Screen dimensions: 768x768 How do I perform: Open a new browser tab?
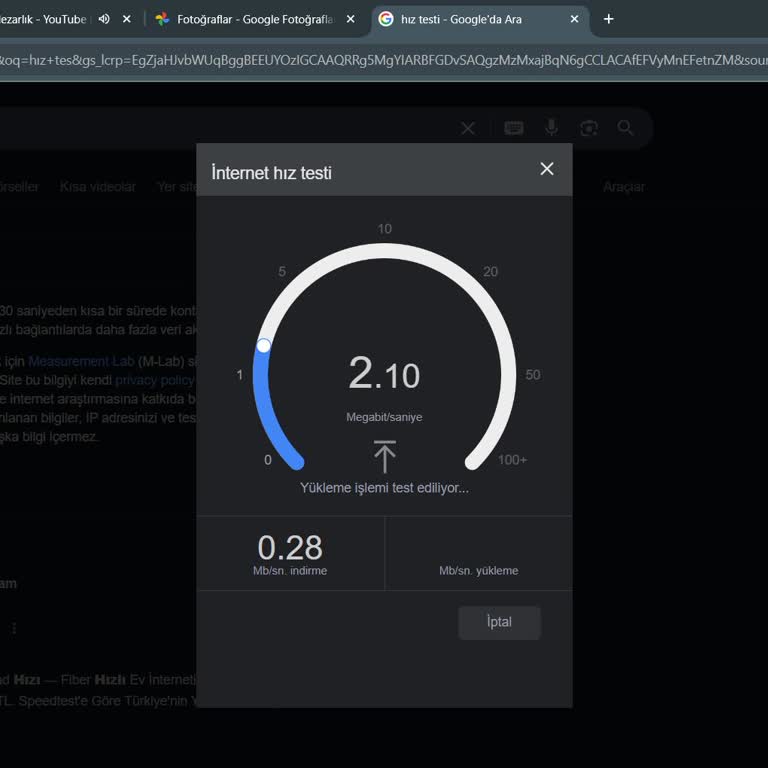click(x=608, y=19)
